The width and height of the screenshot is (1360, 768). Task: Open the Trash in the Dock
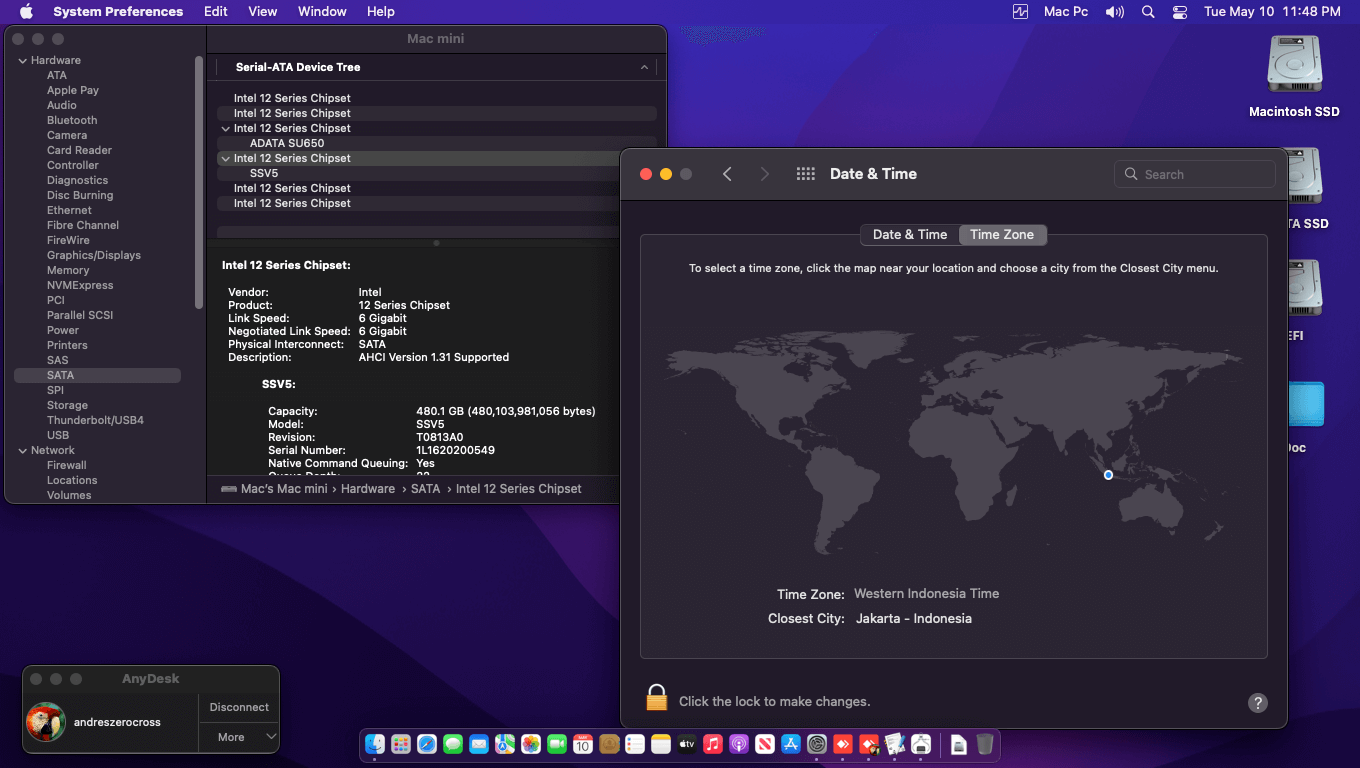[985, 744]
